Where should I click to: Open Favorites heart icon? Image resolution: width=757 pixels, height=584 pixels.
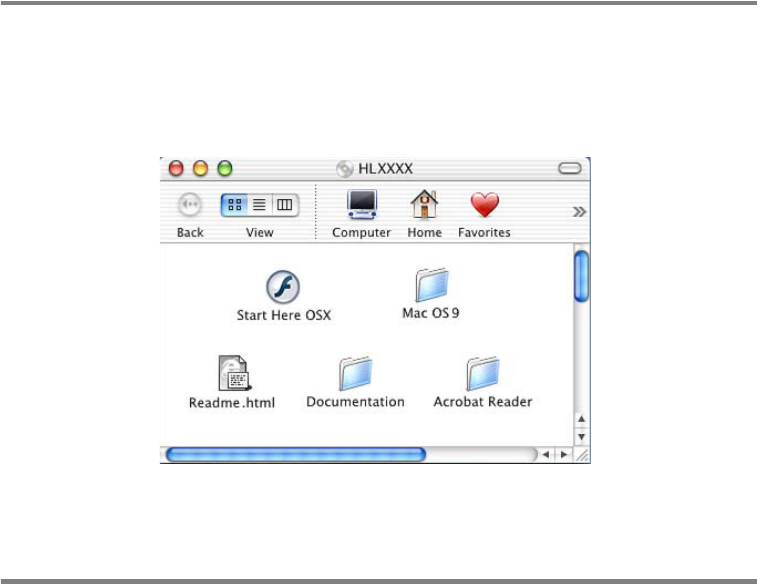(484, 205)
